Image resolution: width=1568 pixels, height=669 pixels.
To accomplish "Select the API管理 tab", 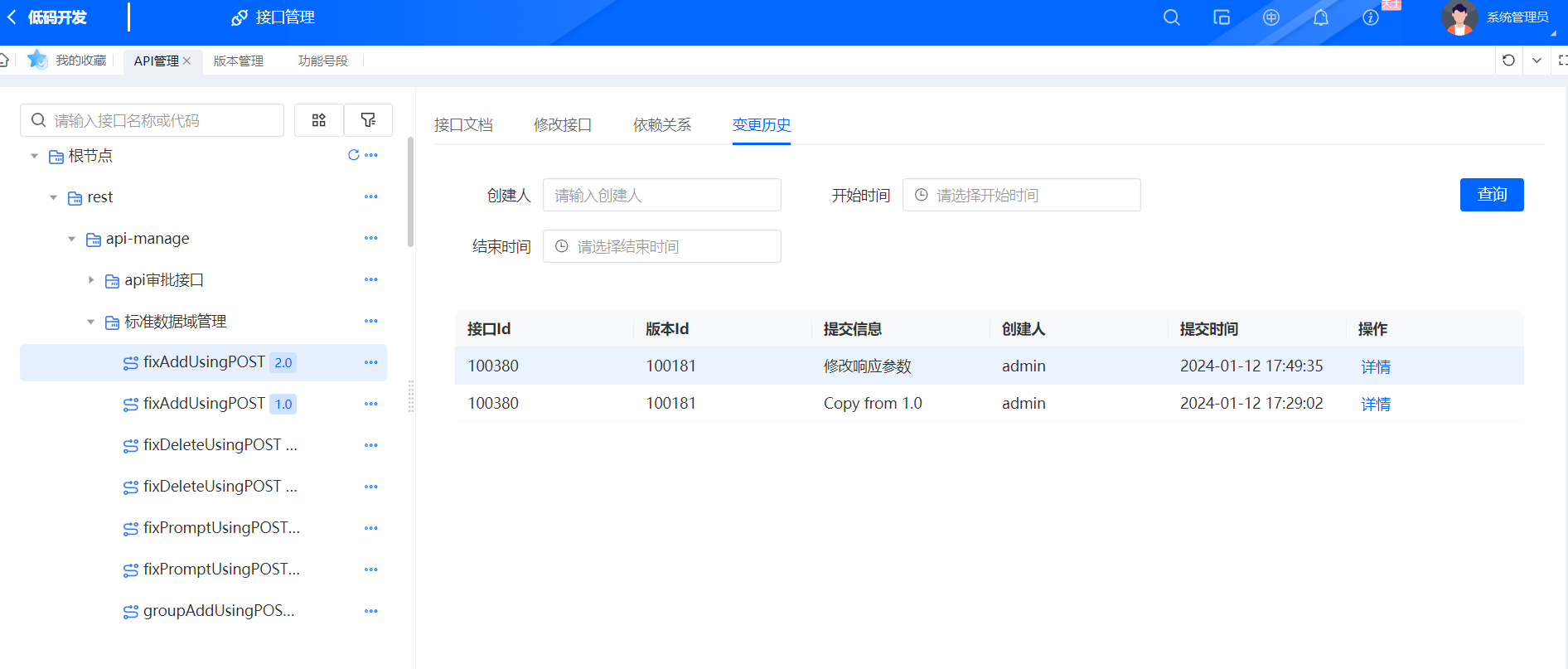I will [157, 61].
